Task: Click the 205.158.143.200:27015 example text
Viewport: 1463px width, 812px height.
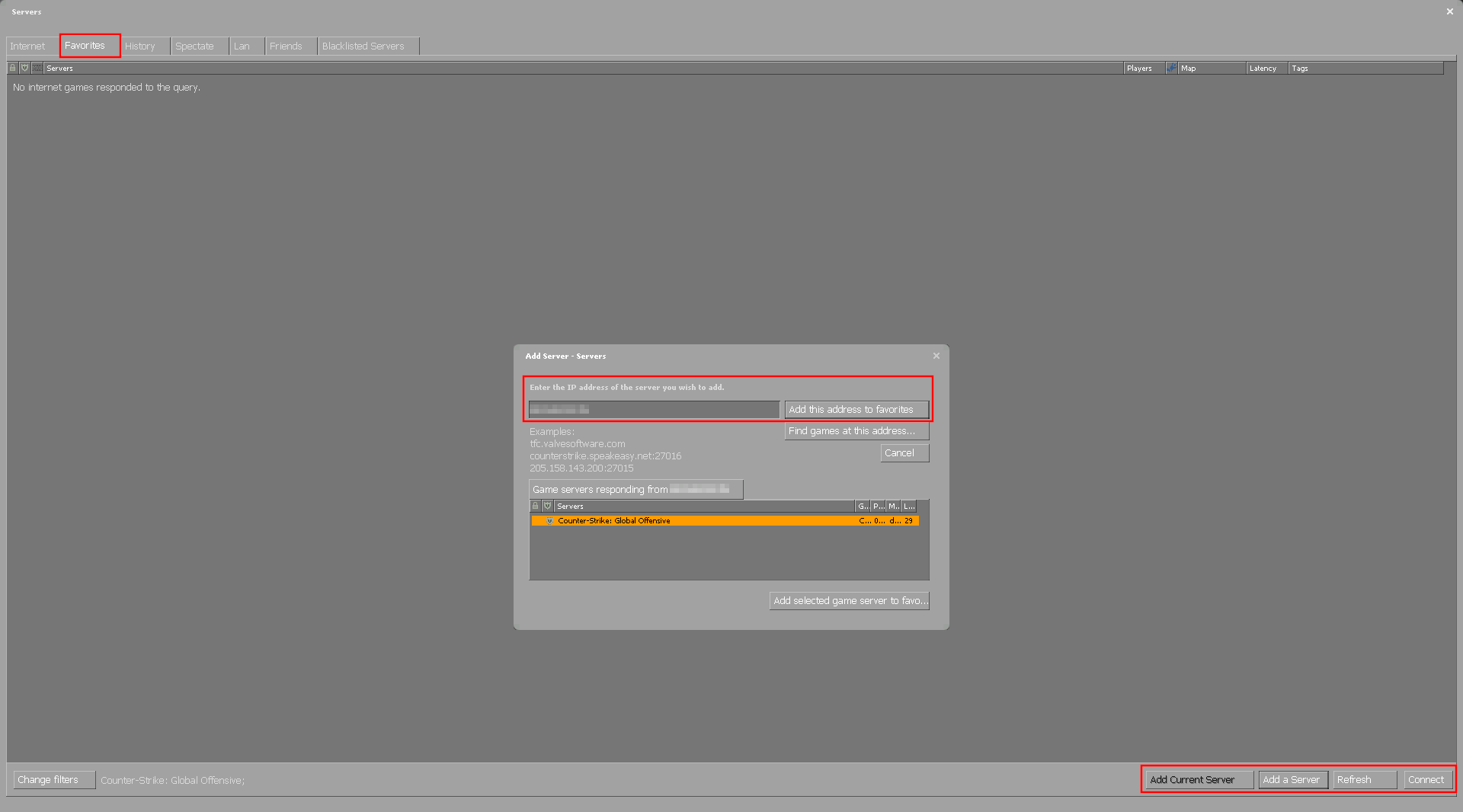Action: 581,468
